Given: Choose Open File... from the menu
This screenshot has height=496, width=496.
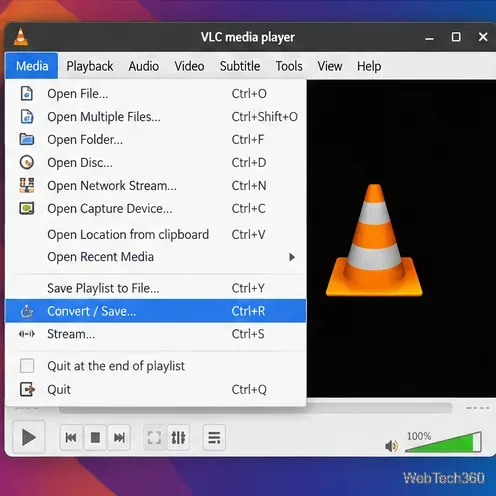Looking at the screenshot, I should (x=156, y=94).
